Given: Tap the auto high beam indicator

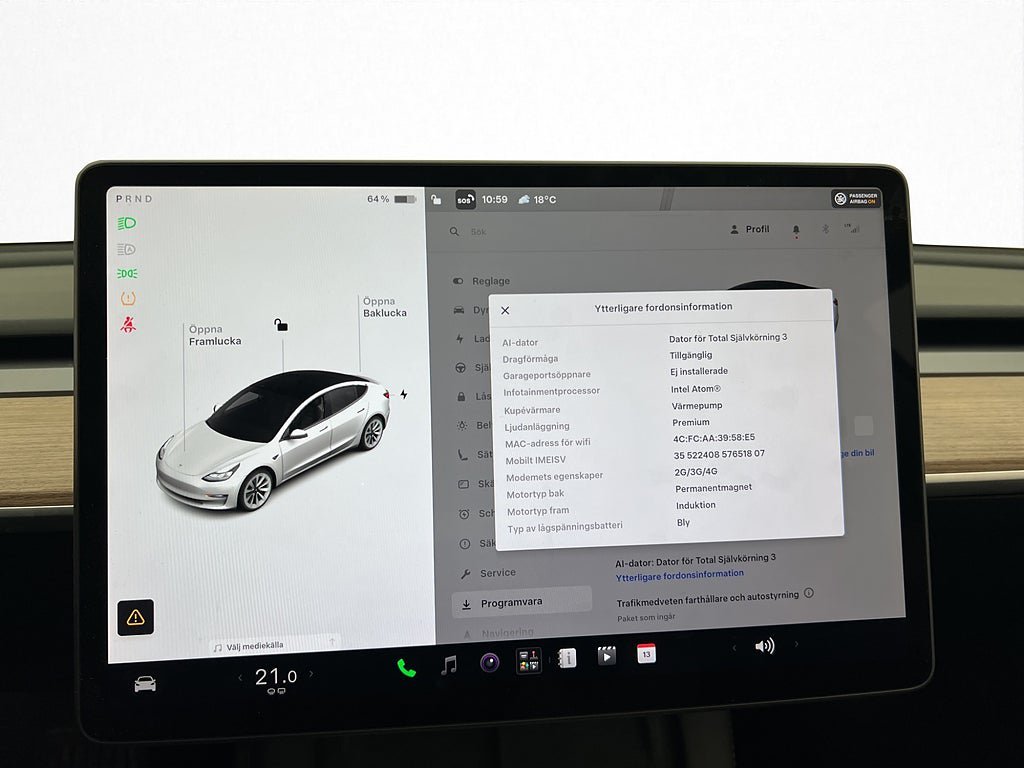Looking at the screenshot, I should [127, 249].
